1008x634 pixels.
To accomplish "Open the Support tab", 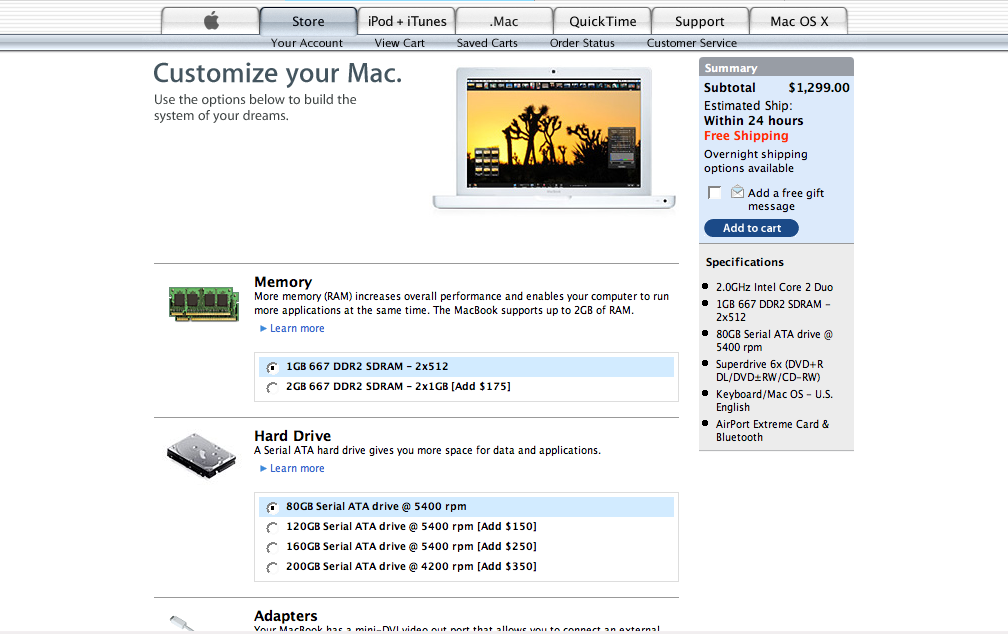I will pos(699,21).
